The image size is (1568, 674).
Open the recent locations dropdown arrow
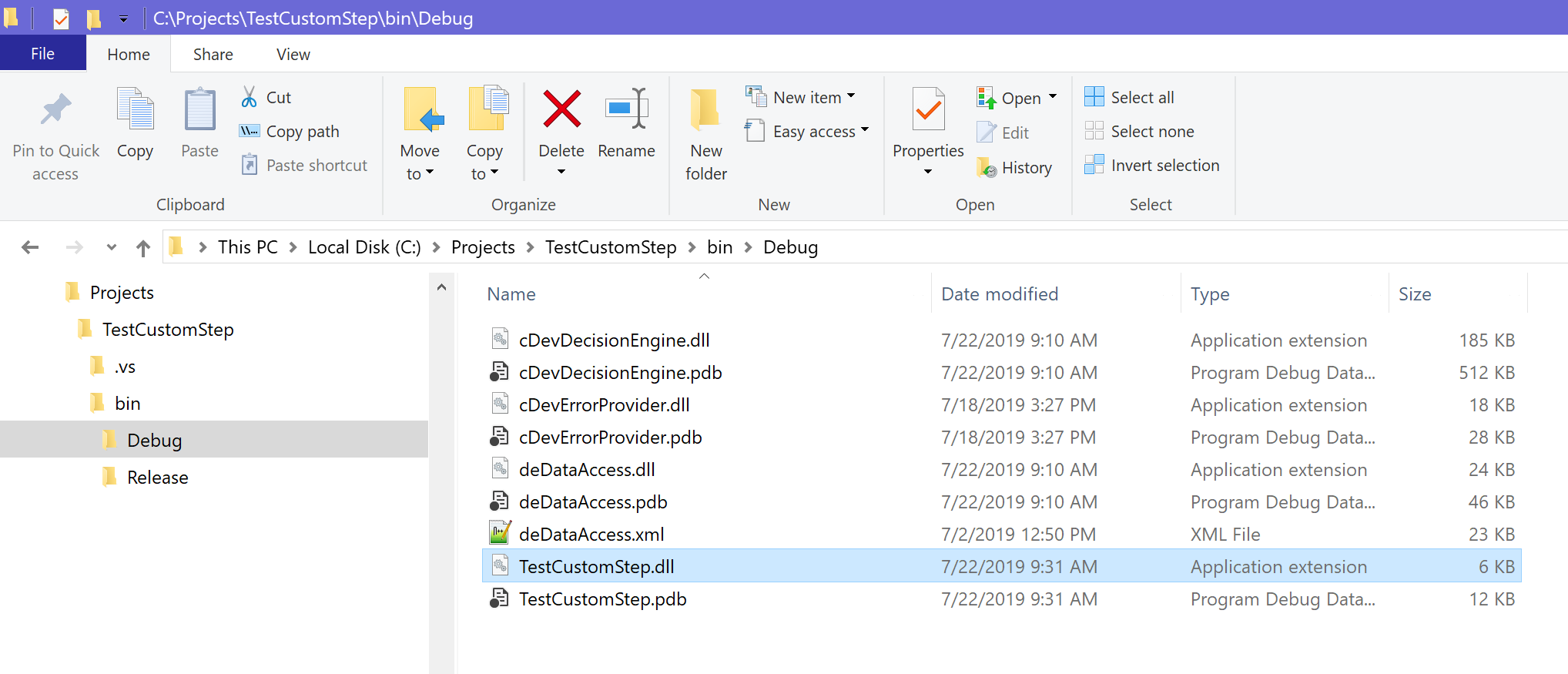click(112, 247)
